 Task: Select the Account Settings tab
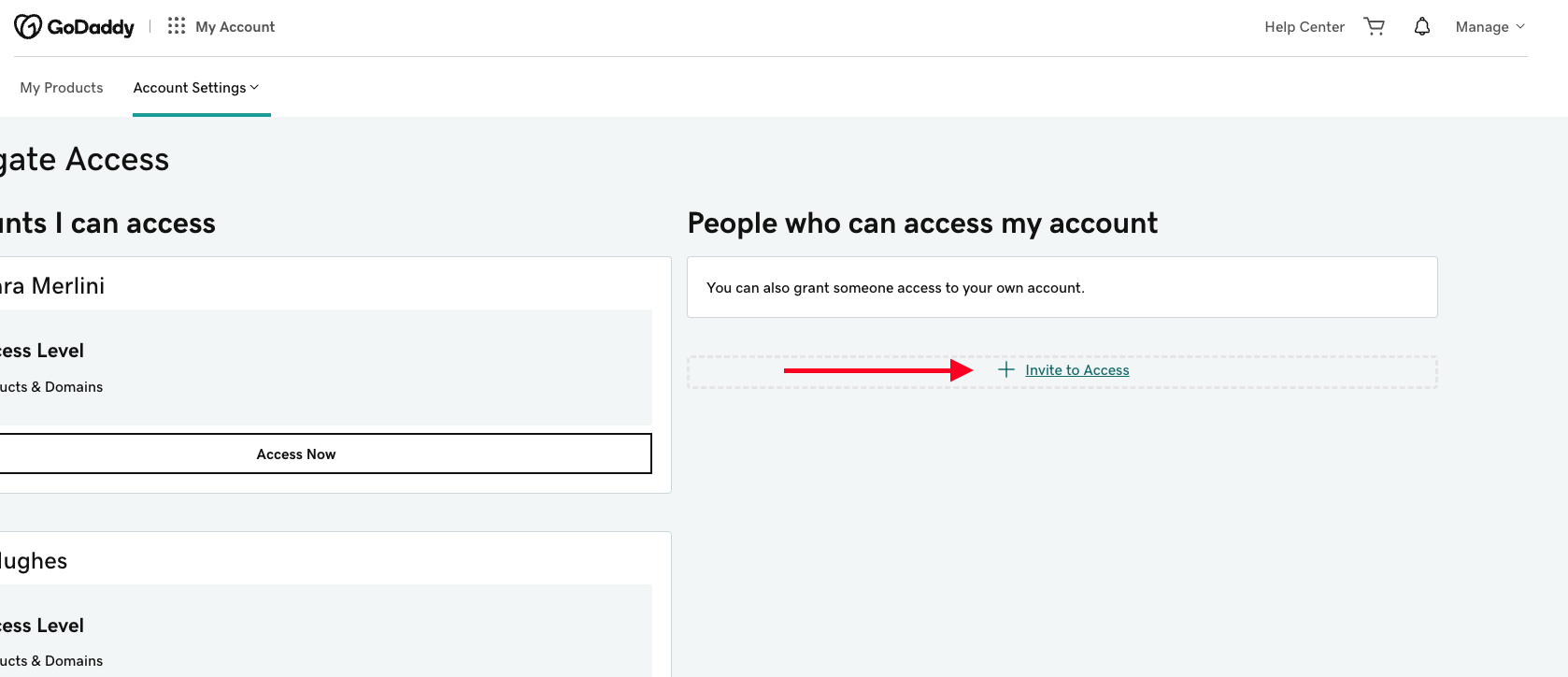tap(196, 88)
